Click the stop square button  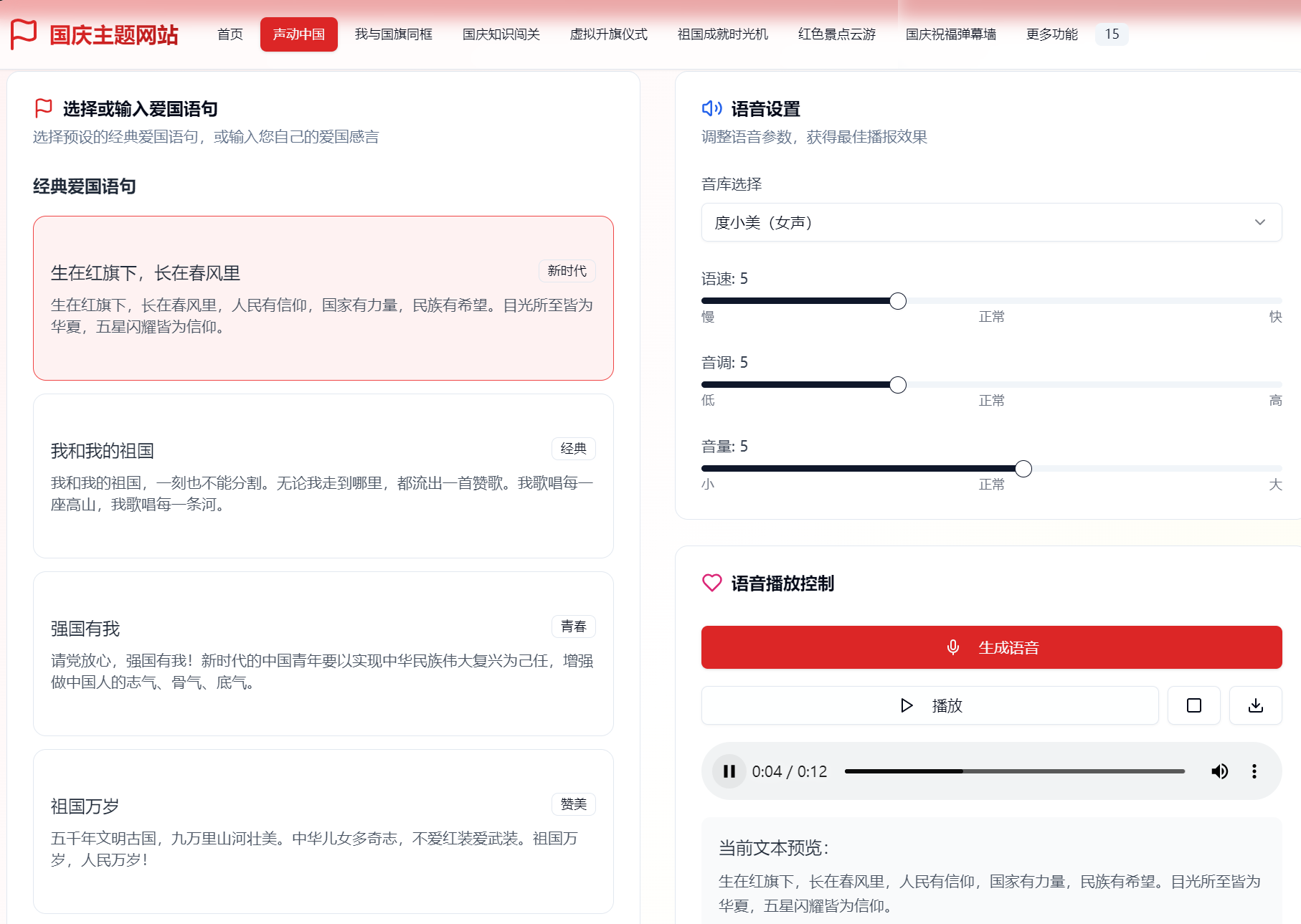[1193, 705]
